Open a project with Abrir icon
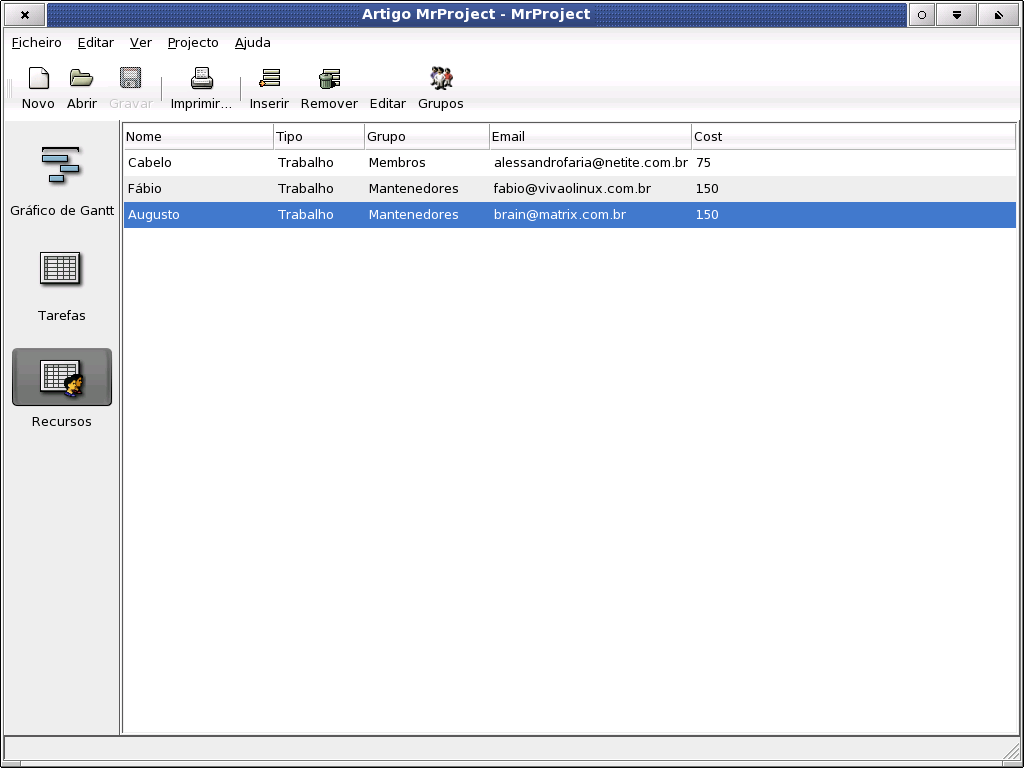The height and width of the screenshot is (768, 1024). pyautogui.click(x=82, y=78)
